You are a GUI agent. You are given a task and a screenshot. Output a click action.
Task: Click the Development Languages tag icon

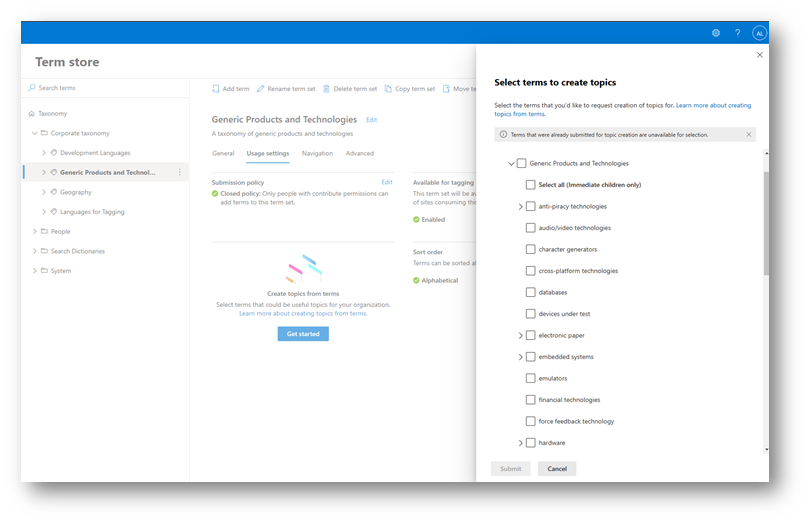54,153
